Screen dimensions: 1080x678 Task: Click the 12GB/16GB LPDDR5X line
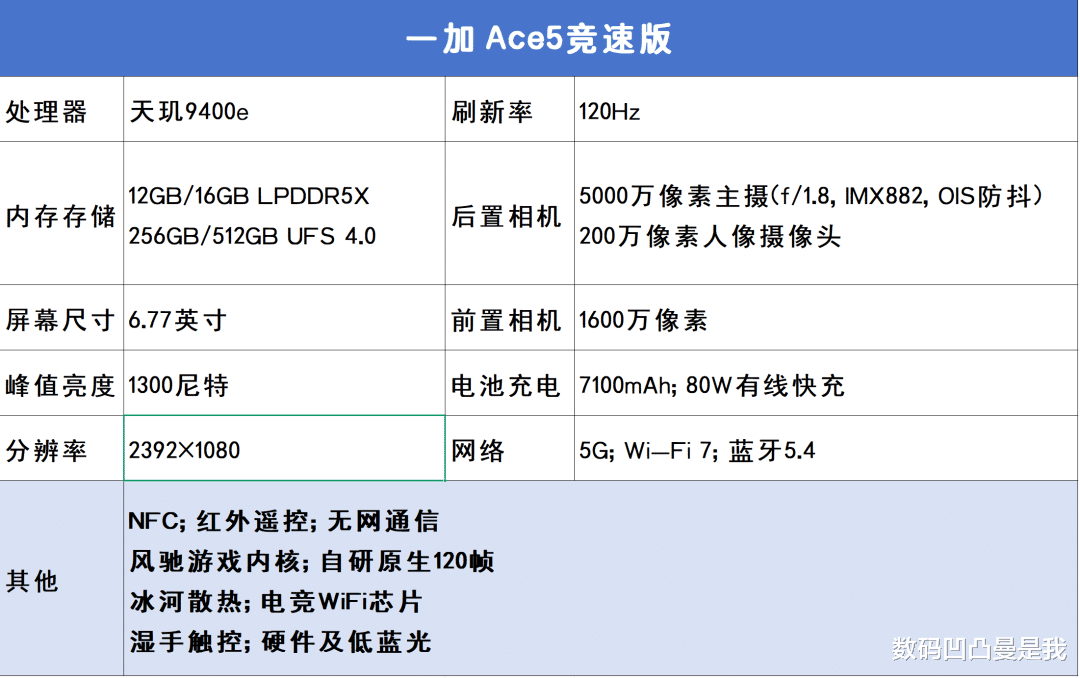click(x=249, y=196)
